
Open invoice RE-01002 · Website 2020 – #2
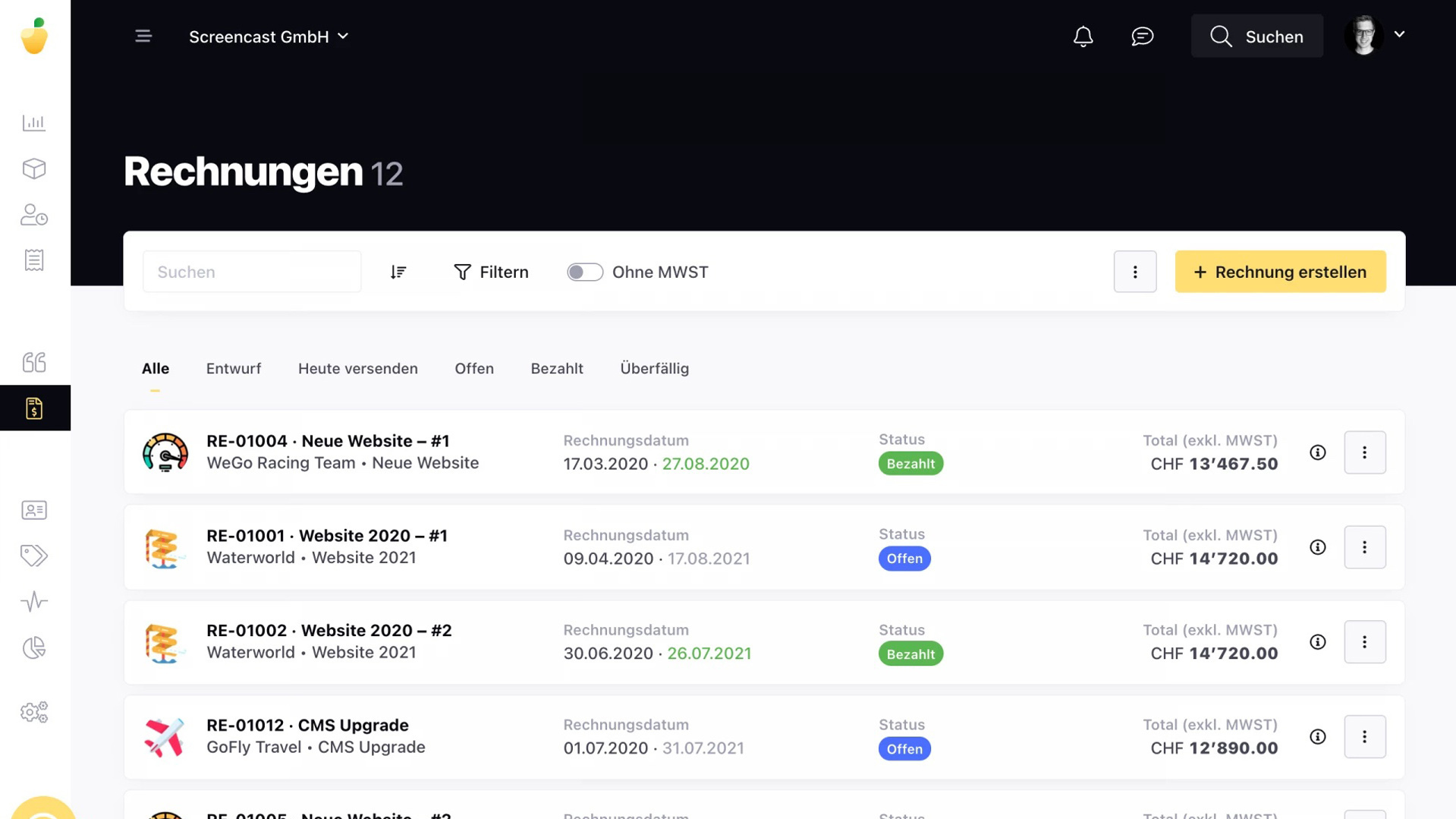(329, 631)
